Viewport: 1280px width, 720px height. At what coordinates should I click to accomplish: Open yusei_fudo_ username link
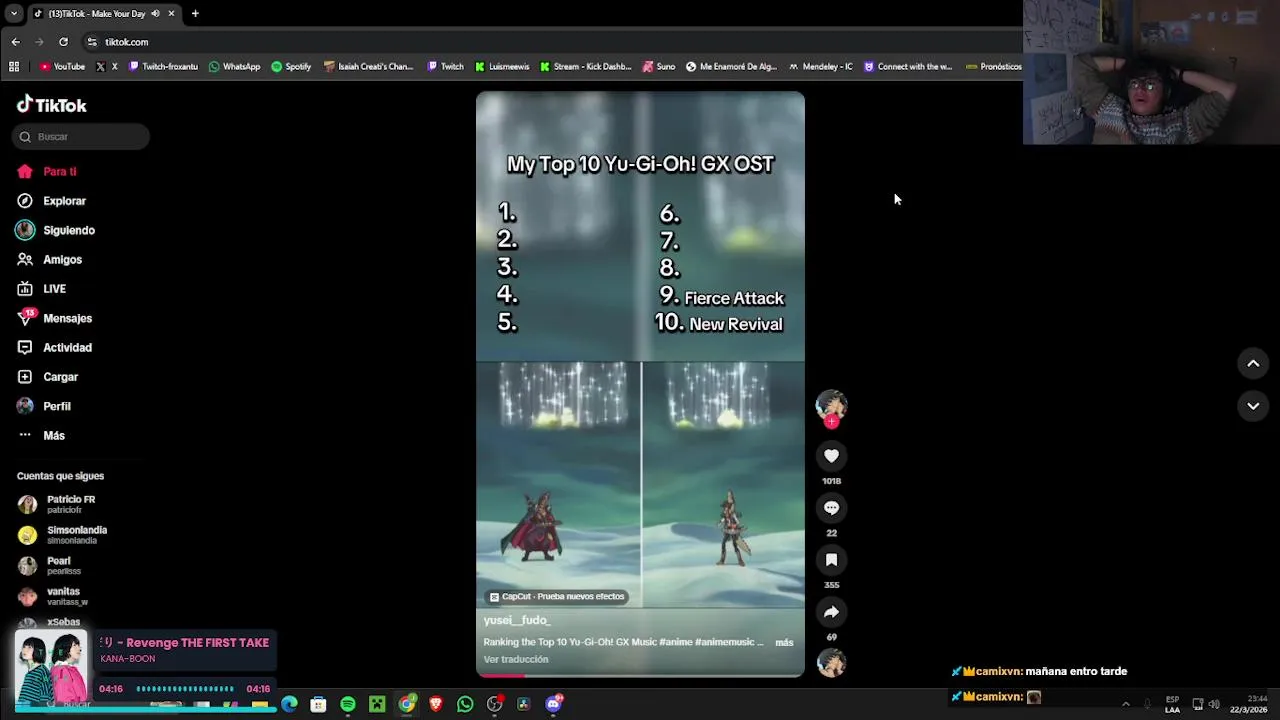point(517,620)
